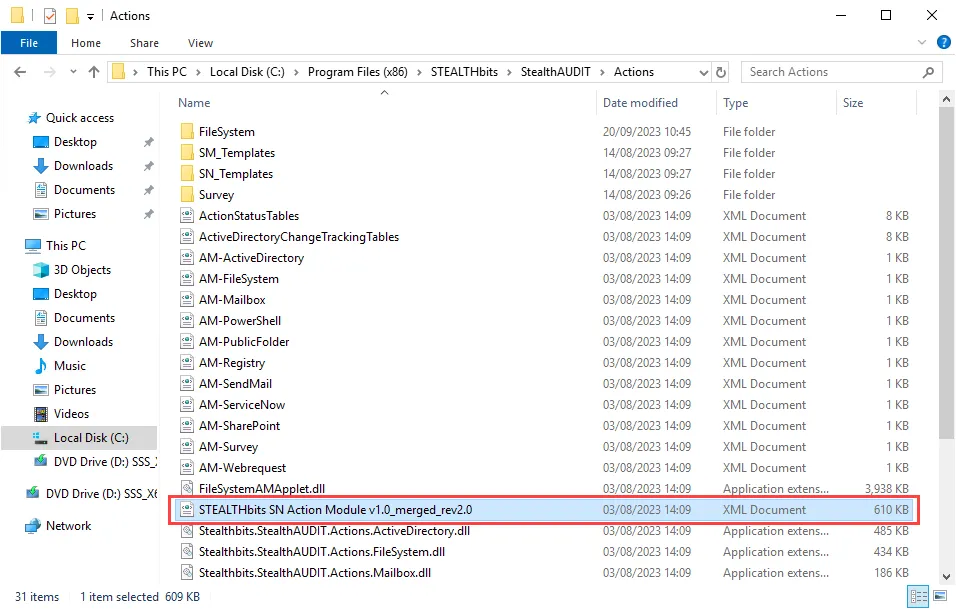956x609 pixels.
Task: Open the File menu
Action: pyautogui.click(x=29, y=43)
